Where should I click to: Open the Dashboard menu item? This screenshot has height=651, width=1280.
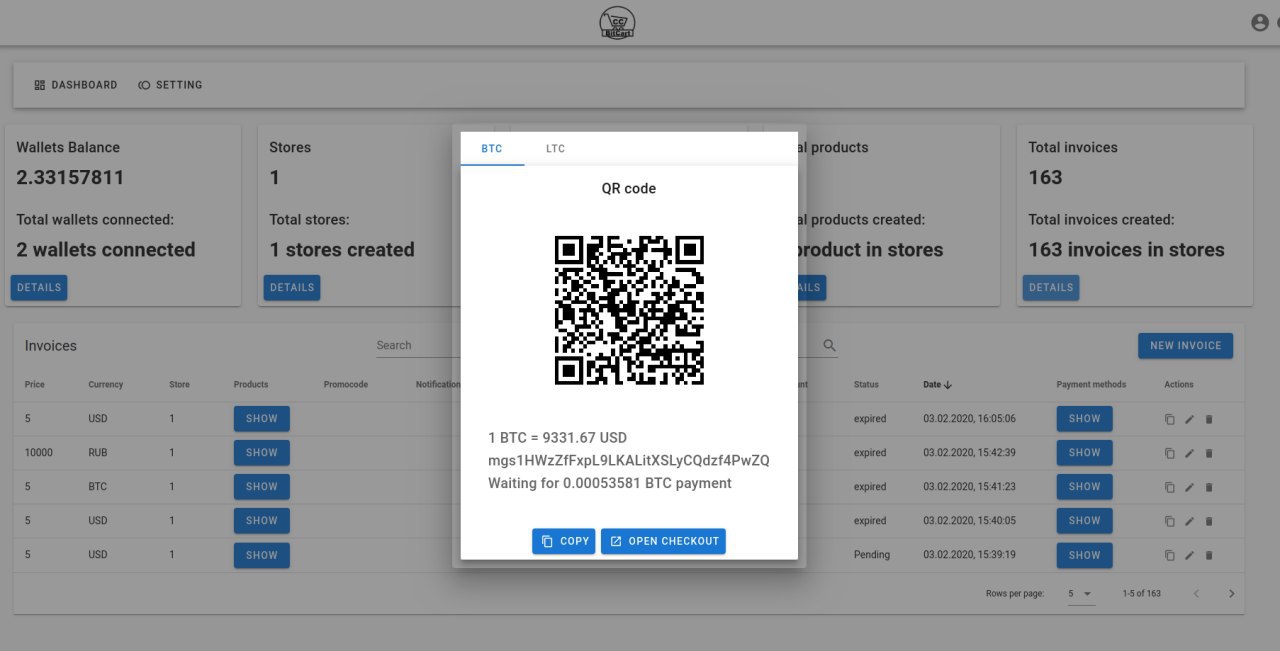tap(76, 85)
